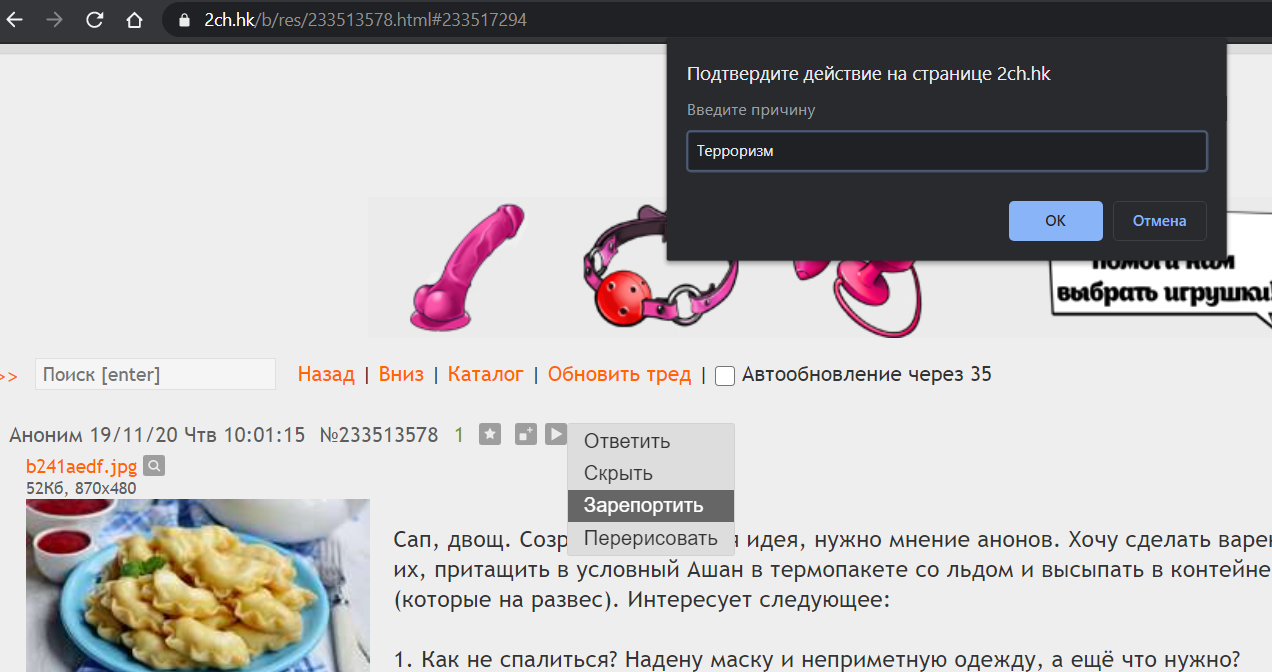Enable the Автообновление checkbox
1272x672 pixels.
[x=725, y=375]
